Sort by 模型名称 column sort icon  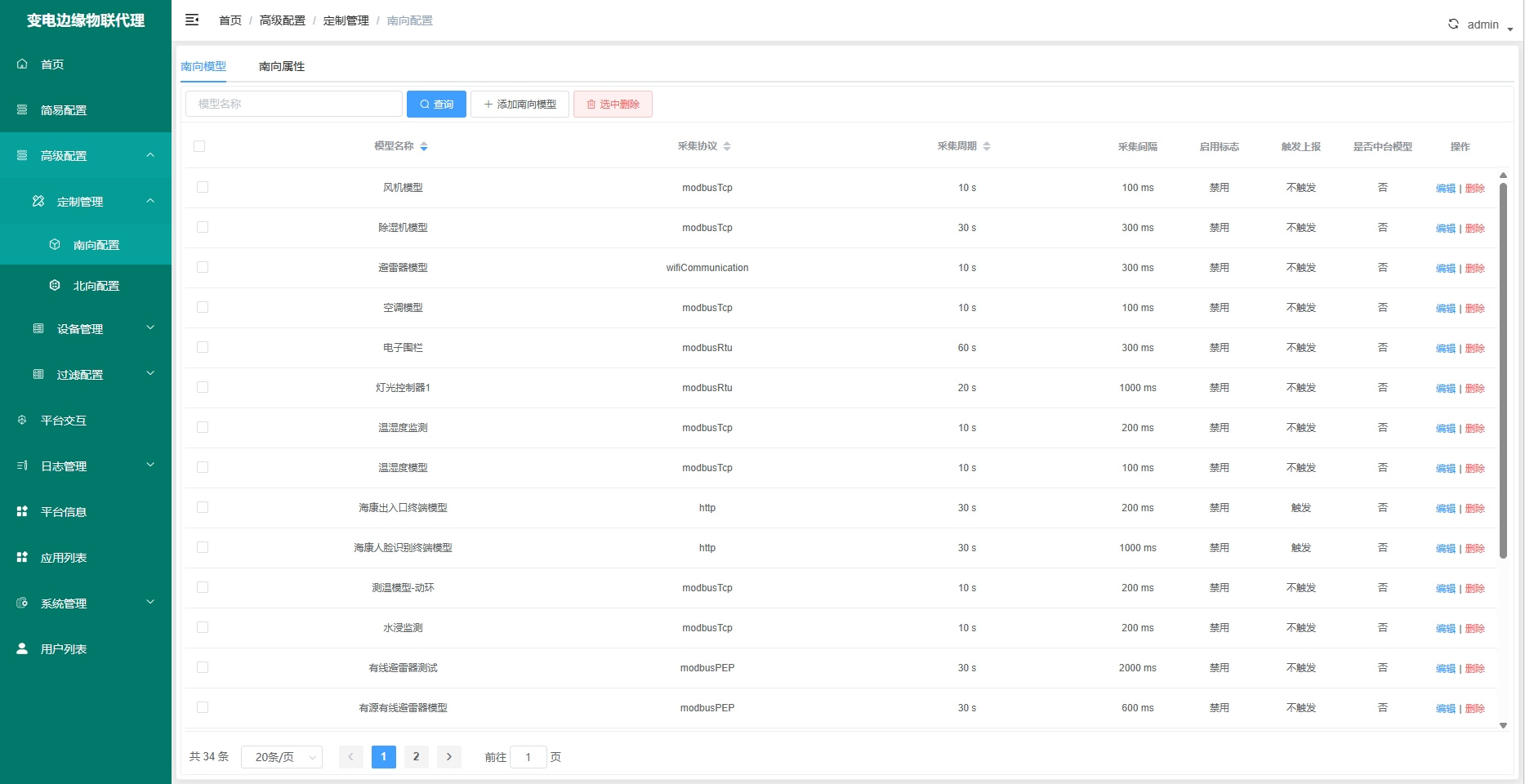click(x=424, y=147)
